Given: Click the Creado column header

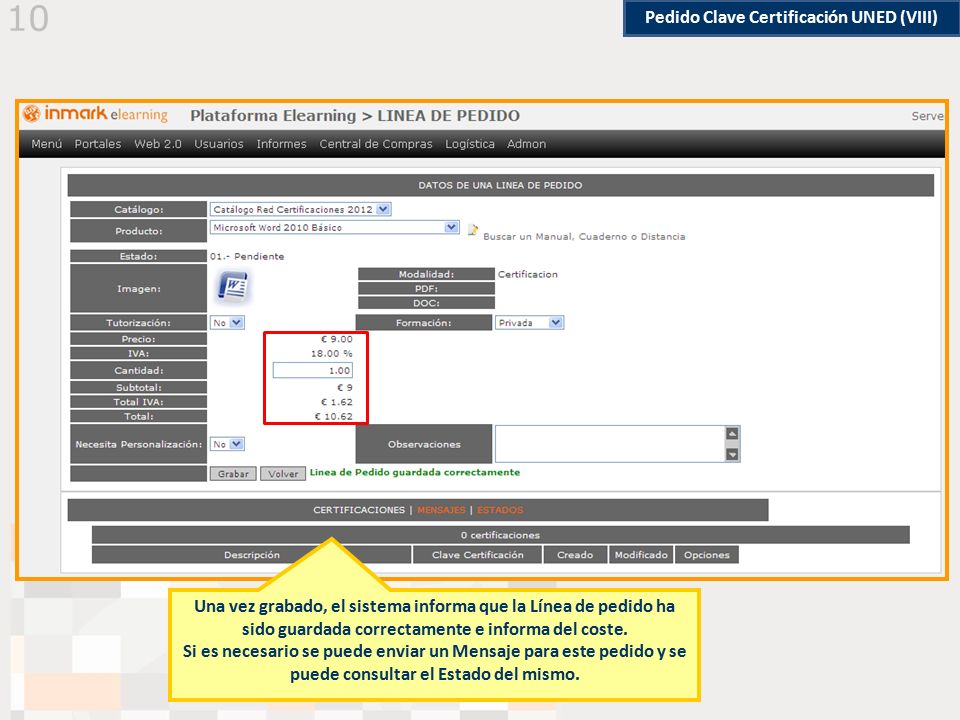Looking at the screenshot, I should point(575,555).
